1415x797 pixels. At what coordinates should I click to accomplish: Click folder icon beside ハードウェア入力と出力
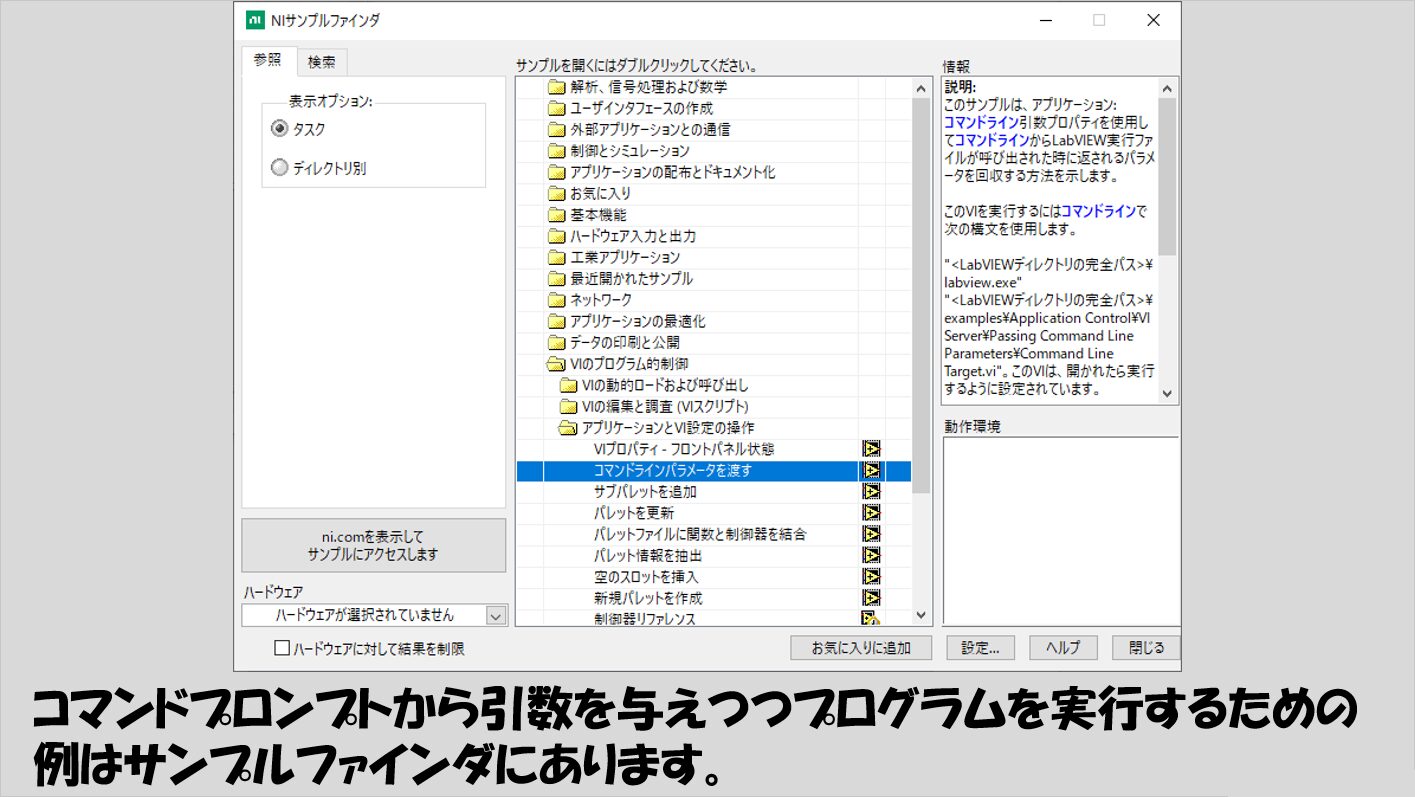557,236
